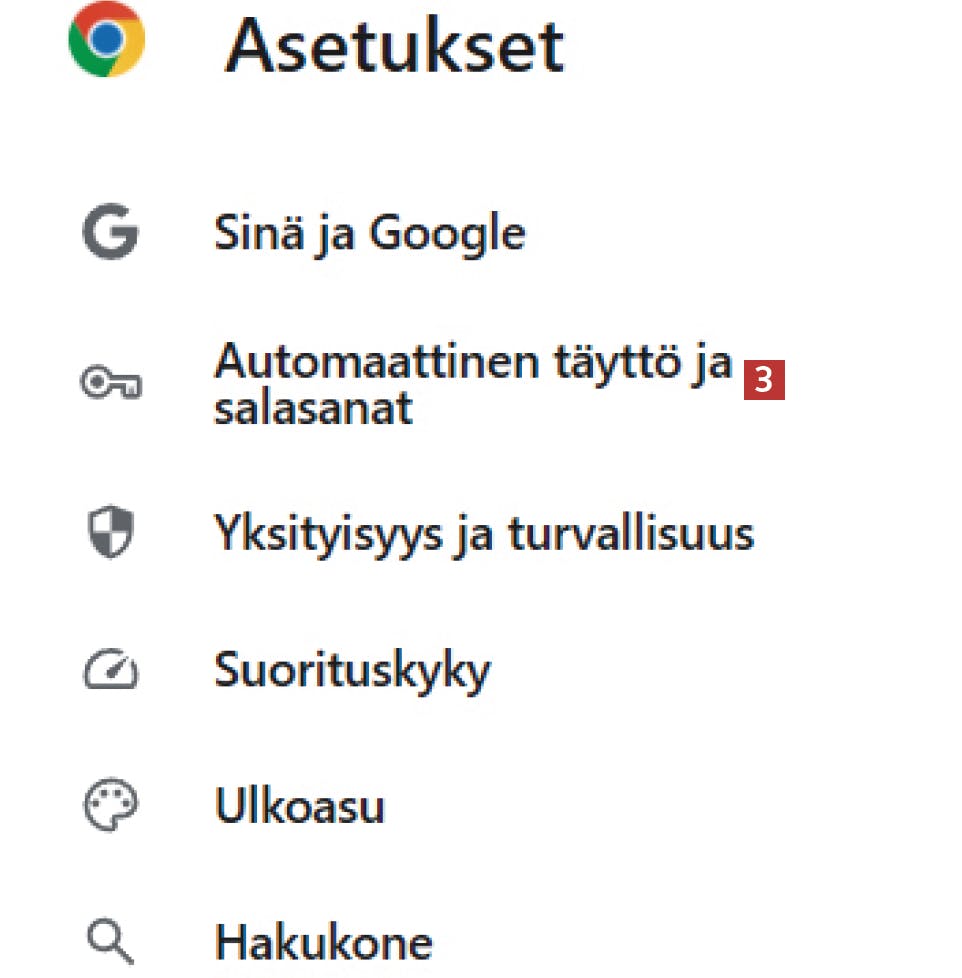Click the Google G icon
Screen dimensions: 962x978
point(110,234)
